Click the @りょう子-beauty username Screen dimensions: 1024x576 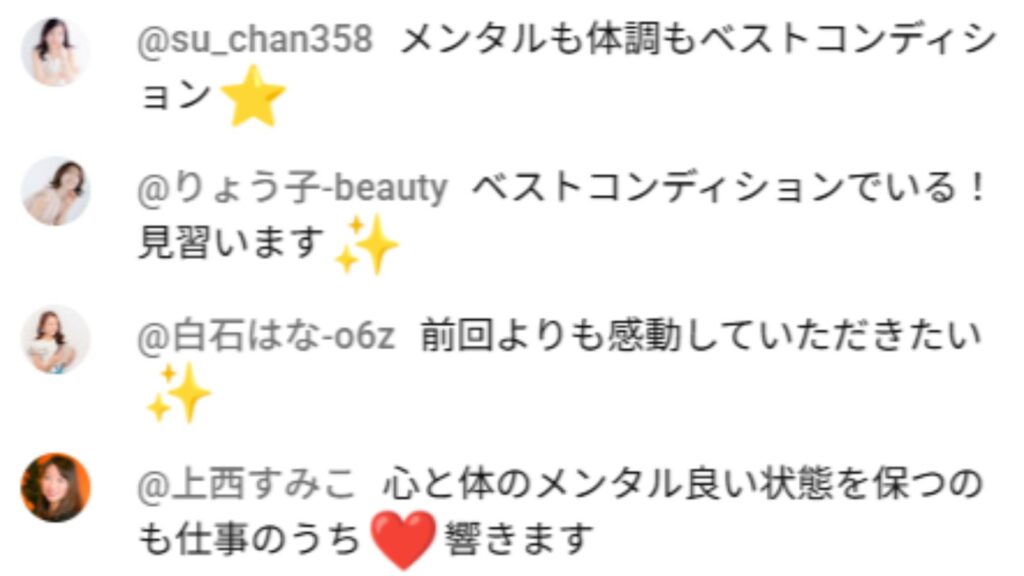tap(293, 188)
